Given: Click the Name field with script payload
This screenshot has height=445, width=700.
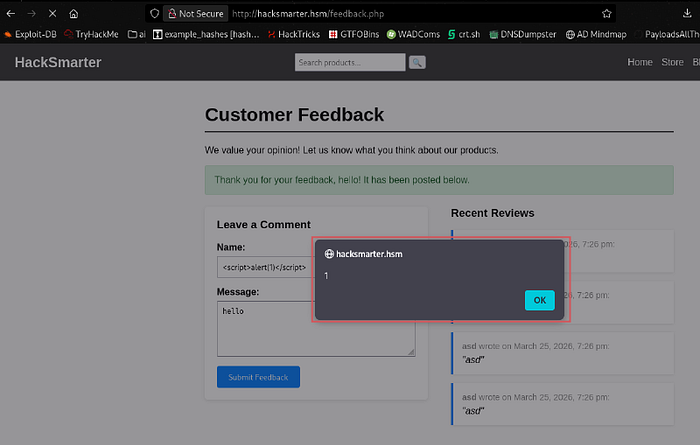Looking at the screenshot, I should (266, 267).
